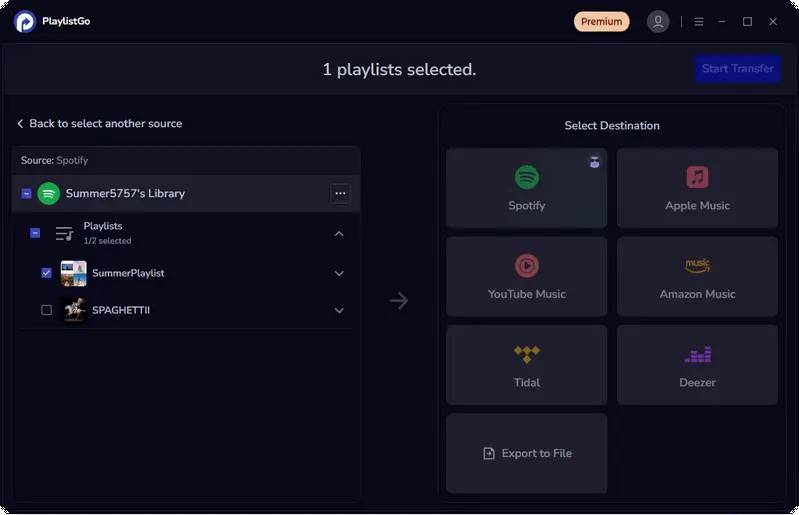Minimize the PlaylistGo window
This screenshot has height=515, width=799.
(722, 21)
